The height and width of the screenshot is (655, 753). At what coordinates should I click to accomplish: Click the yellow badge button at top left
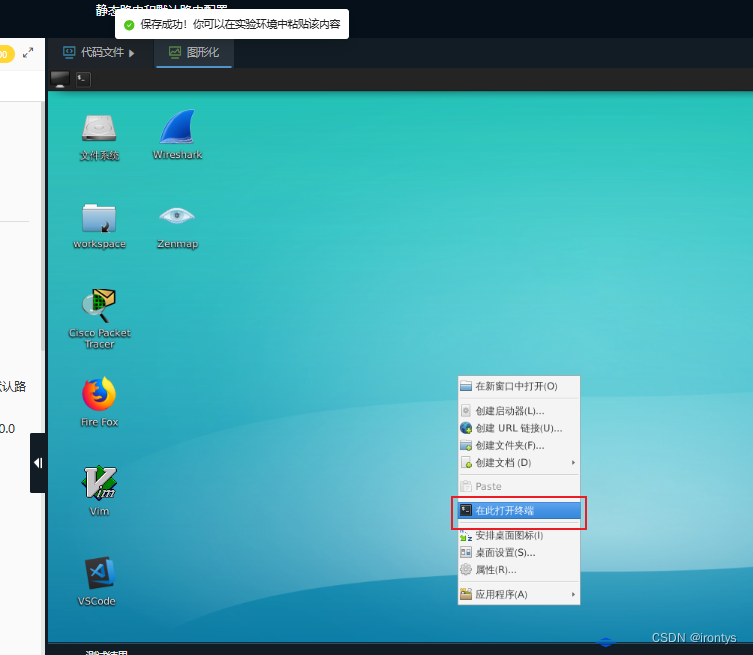(x=6, y=54)
